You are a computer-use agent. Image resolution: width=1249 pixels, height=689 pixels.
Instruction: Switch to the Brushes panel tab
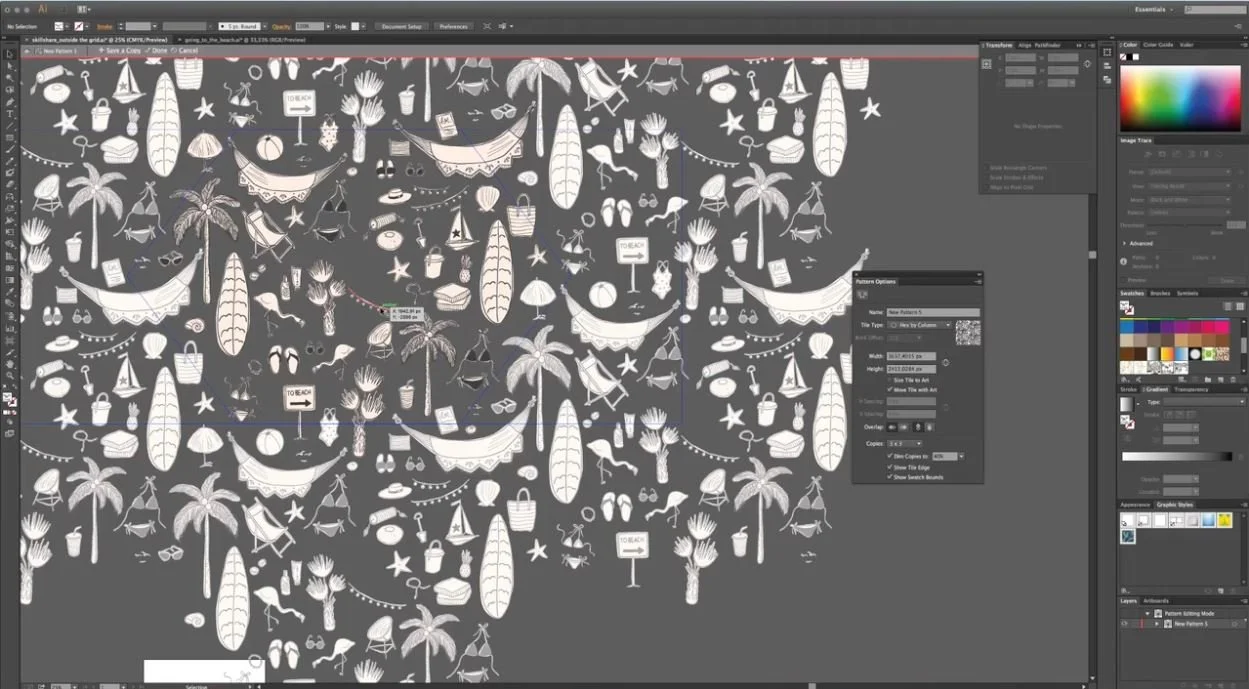[x=1160, y=293]
